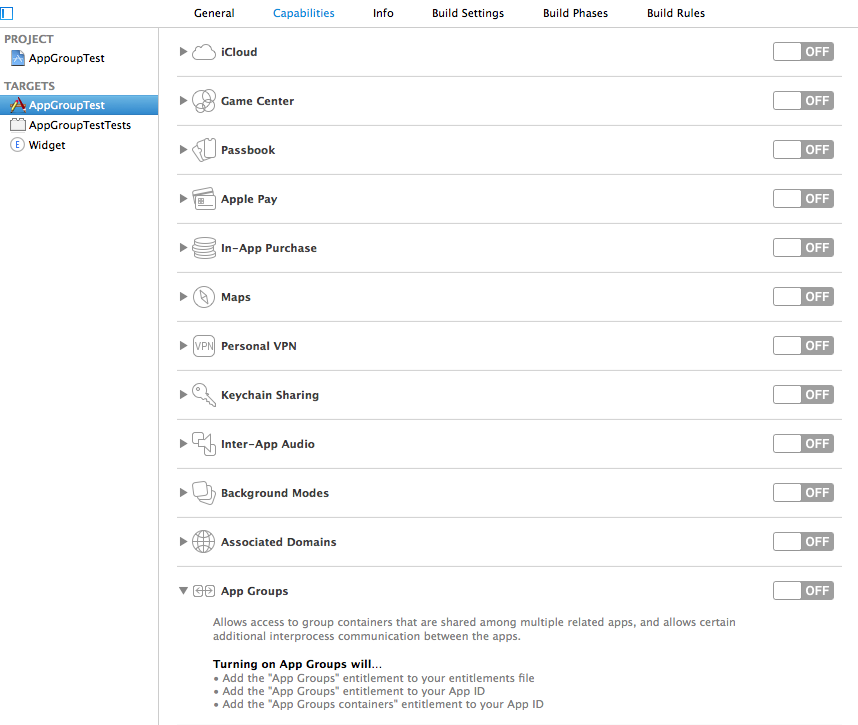858x725 pixels.
Task: Expand the Associated Domains section
Action: (x=183, y=542)
